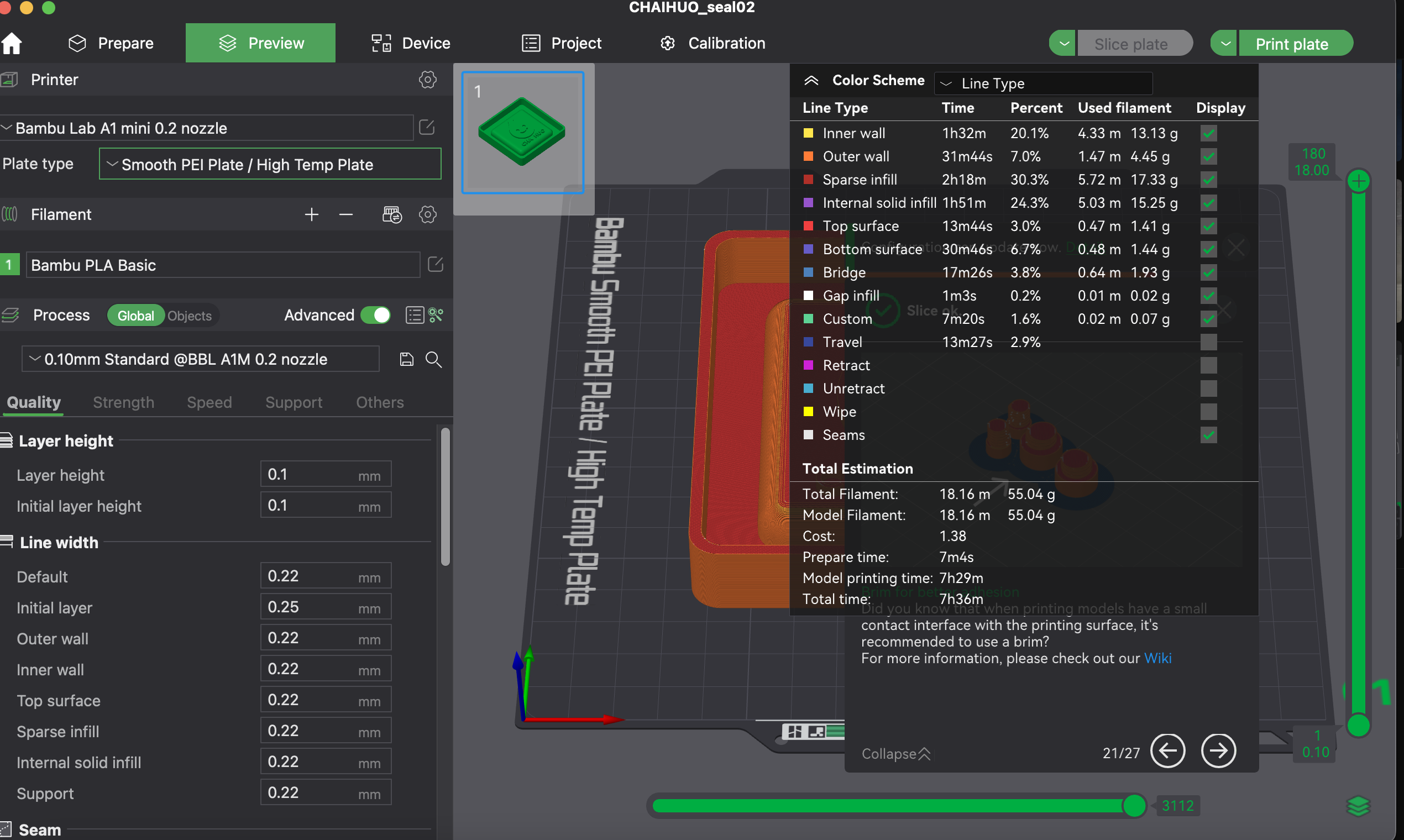
Task: Click the Layer height input field
Action: (x=326, y=474)
